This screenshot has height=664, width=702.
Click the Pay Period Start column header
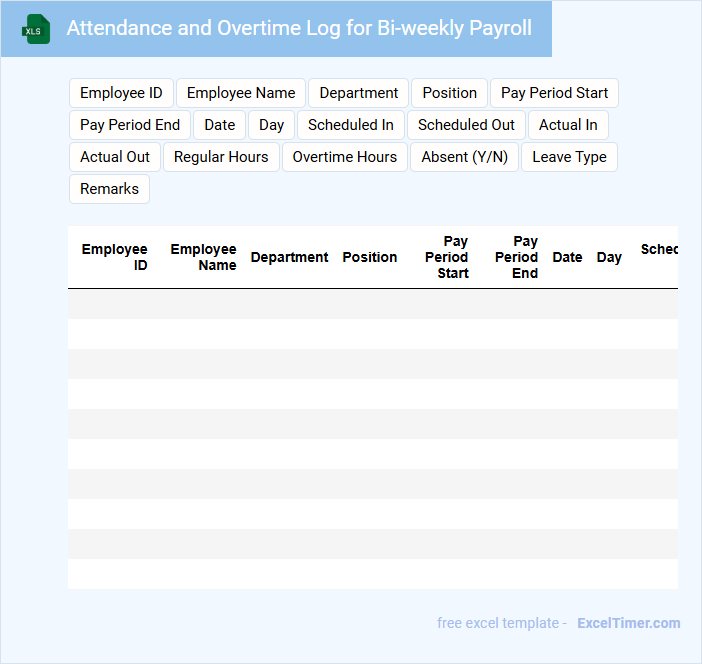pyautogui.click(x=447, y=257)
